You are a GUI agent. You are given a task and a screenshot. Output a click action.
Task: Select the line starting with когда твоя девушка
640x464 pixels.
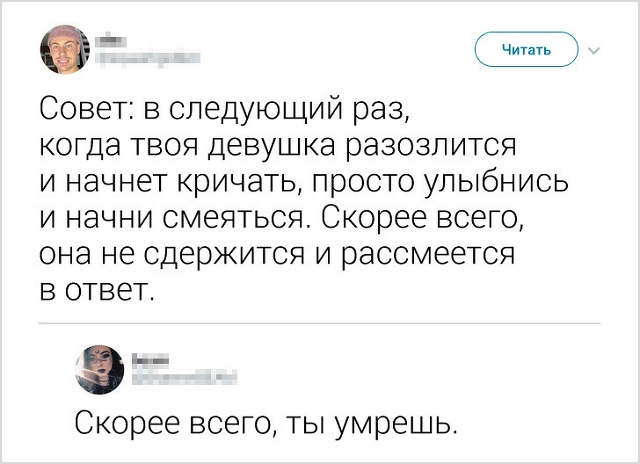pos(277,146)
